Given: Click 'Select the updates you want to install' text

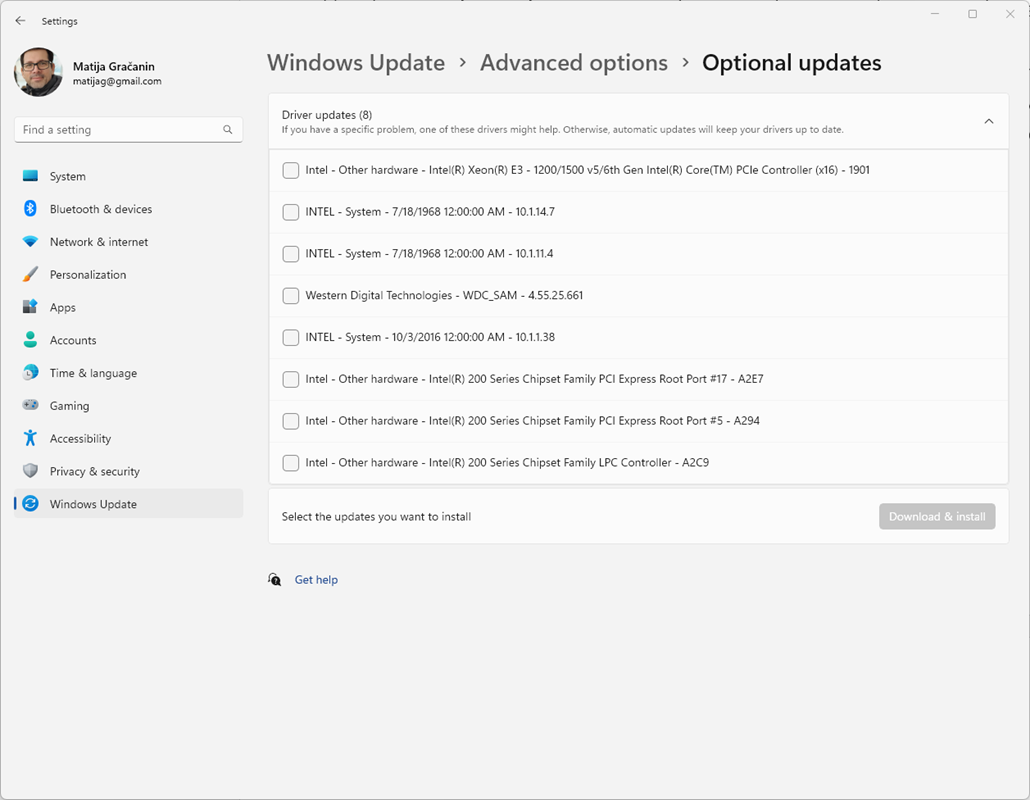Looking at the screenshot, I should tap(376, 517).
